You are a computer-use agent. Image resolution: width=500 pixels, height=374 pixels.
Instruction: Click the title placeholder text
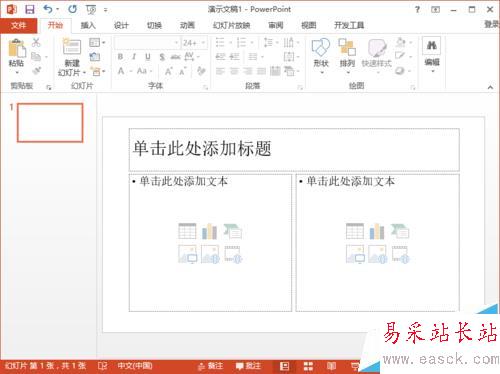click(x=202, y=149)
